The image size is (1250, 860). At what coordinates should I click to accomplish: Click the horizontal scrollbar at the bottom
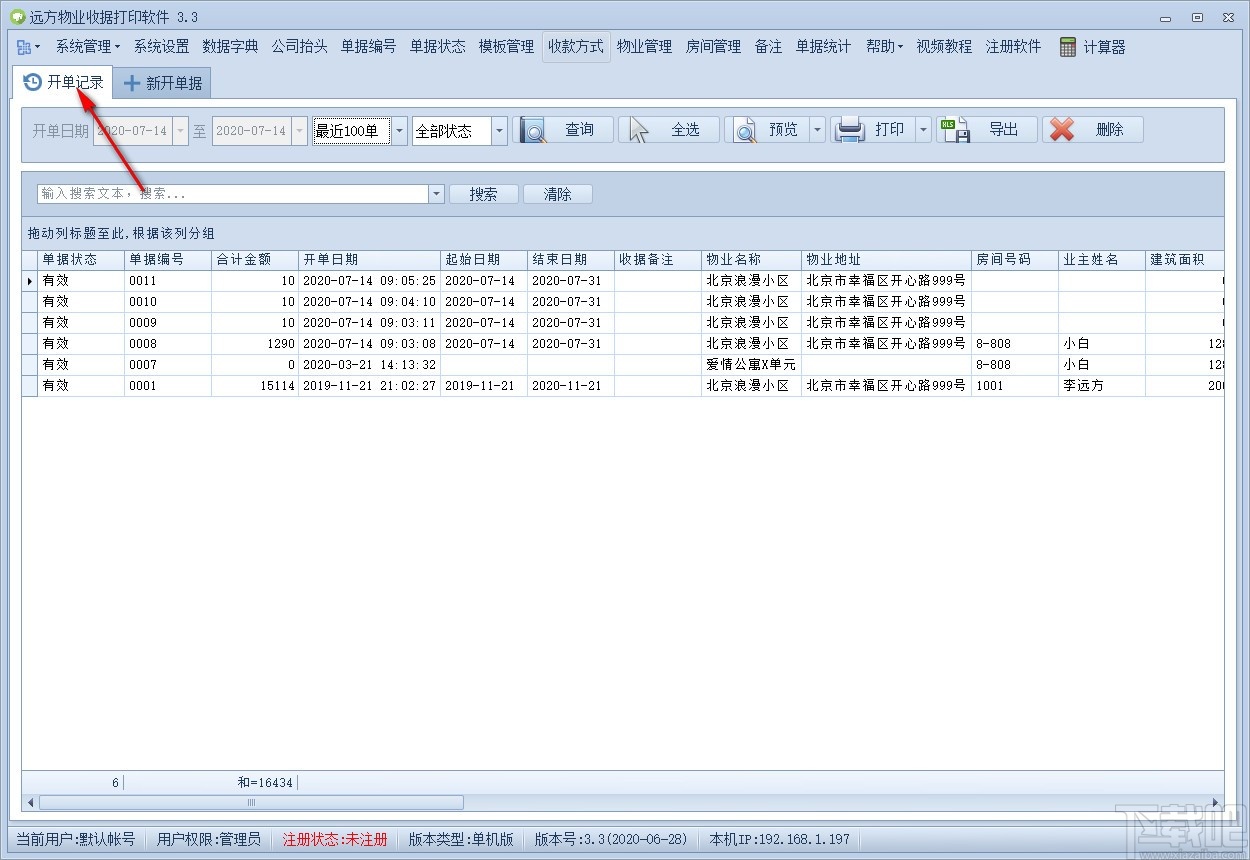pos(250,802)
